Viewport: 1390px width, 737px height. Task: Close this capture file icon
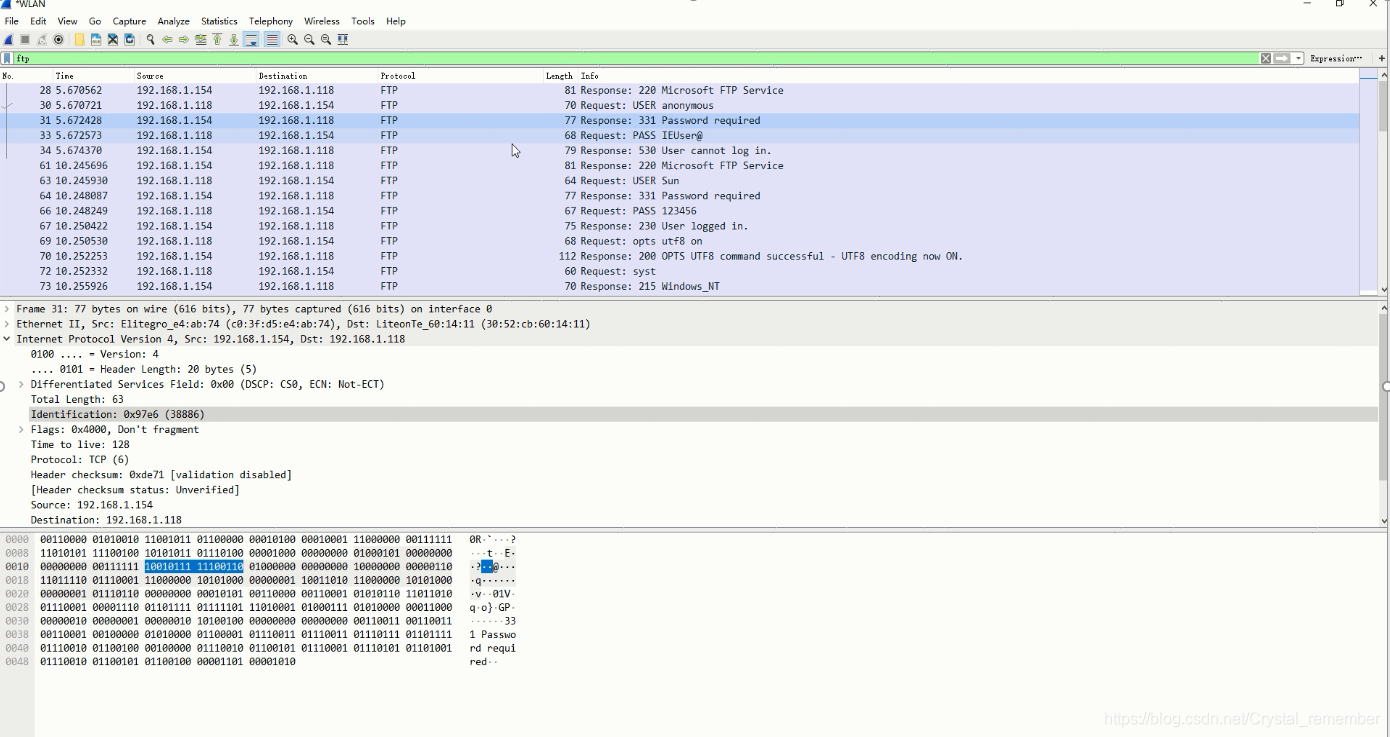coord(113,40)
